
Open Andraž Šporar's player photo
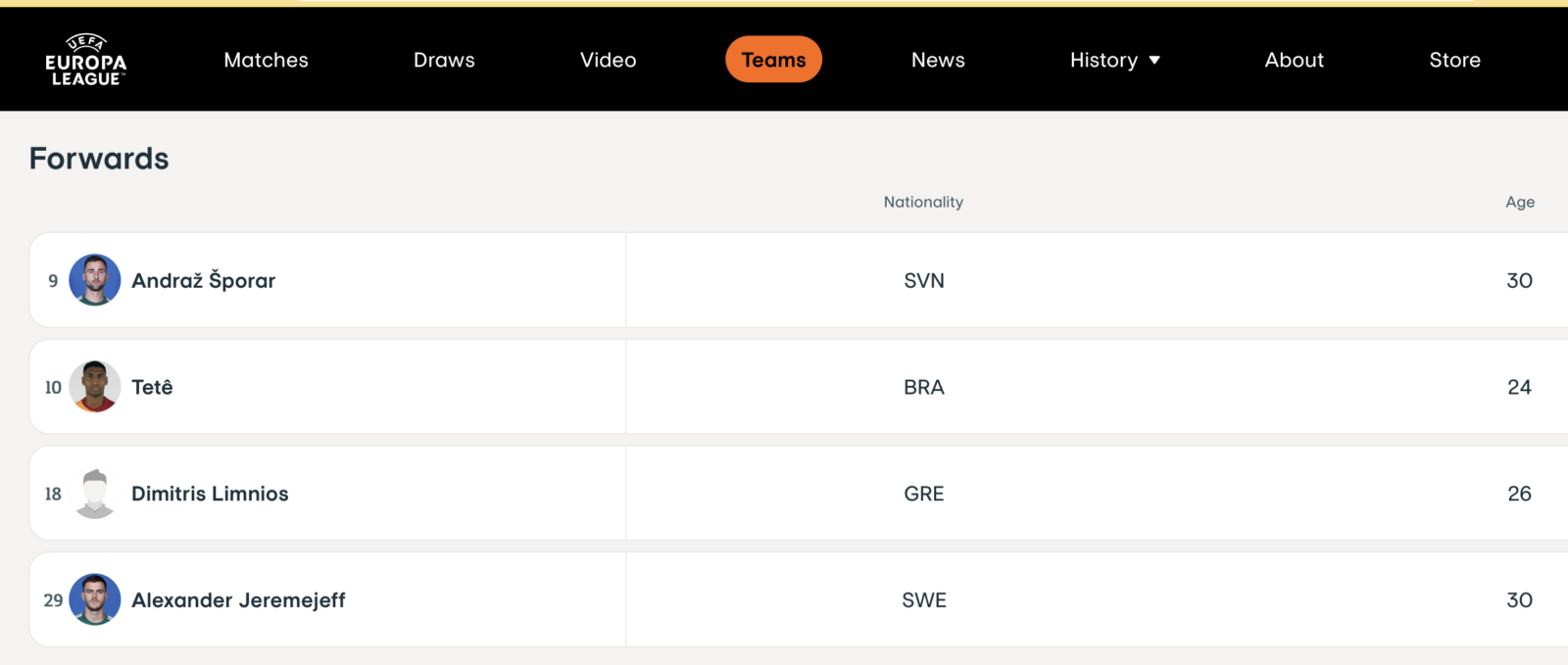[95, 280]
